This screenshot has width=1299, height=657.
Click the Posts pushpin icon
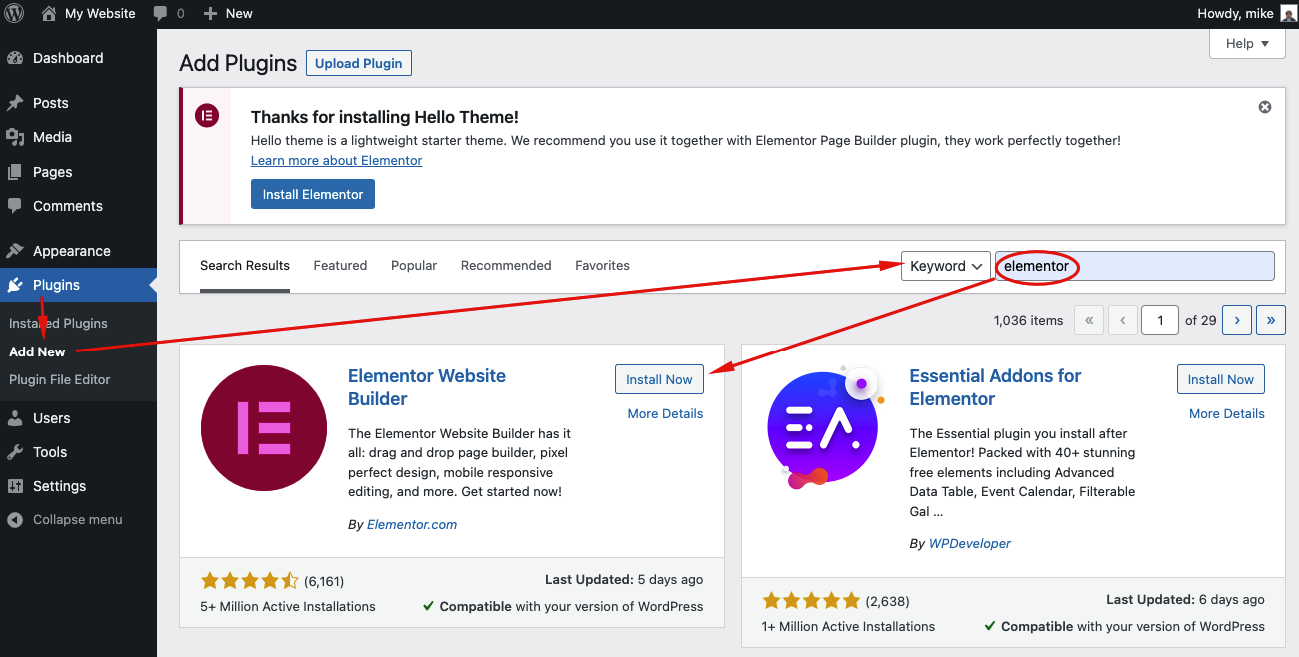tap(15, 103)
